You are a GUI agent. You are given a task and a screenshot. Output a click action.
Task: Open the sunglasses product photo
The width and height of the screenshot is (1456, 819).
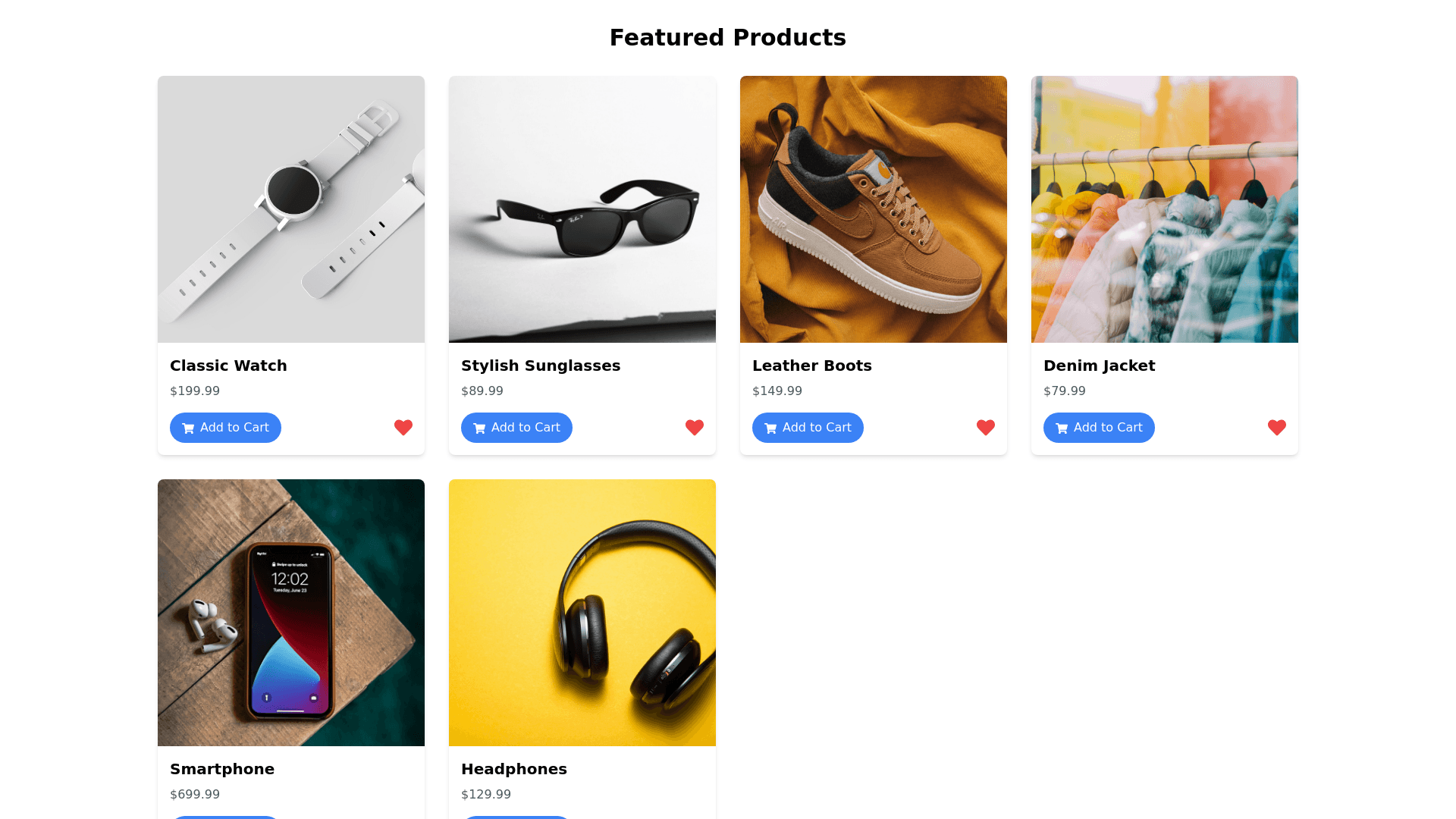tap(582, 209)
